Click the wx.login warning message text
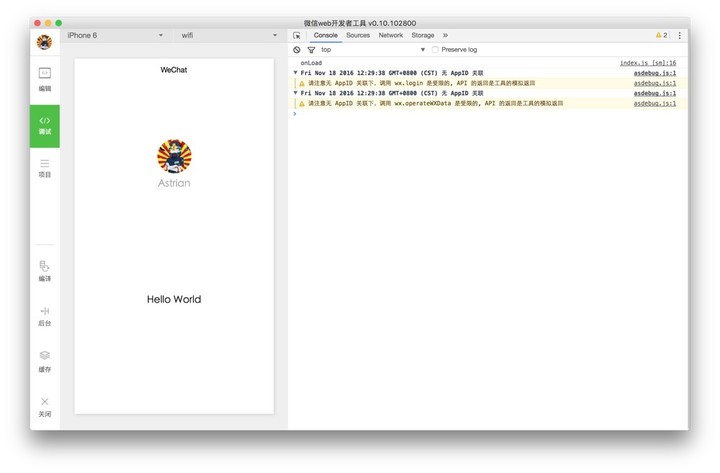This screenshot has height=473, width=720. pyautogui.click(x=421, y=83)
